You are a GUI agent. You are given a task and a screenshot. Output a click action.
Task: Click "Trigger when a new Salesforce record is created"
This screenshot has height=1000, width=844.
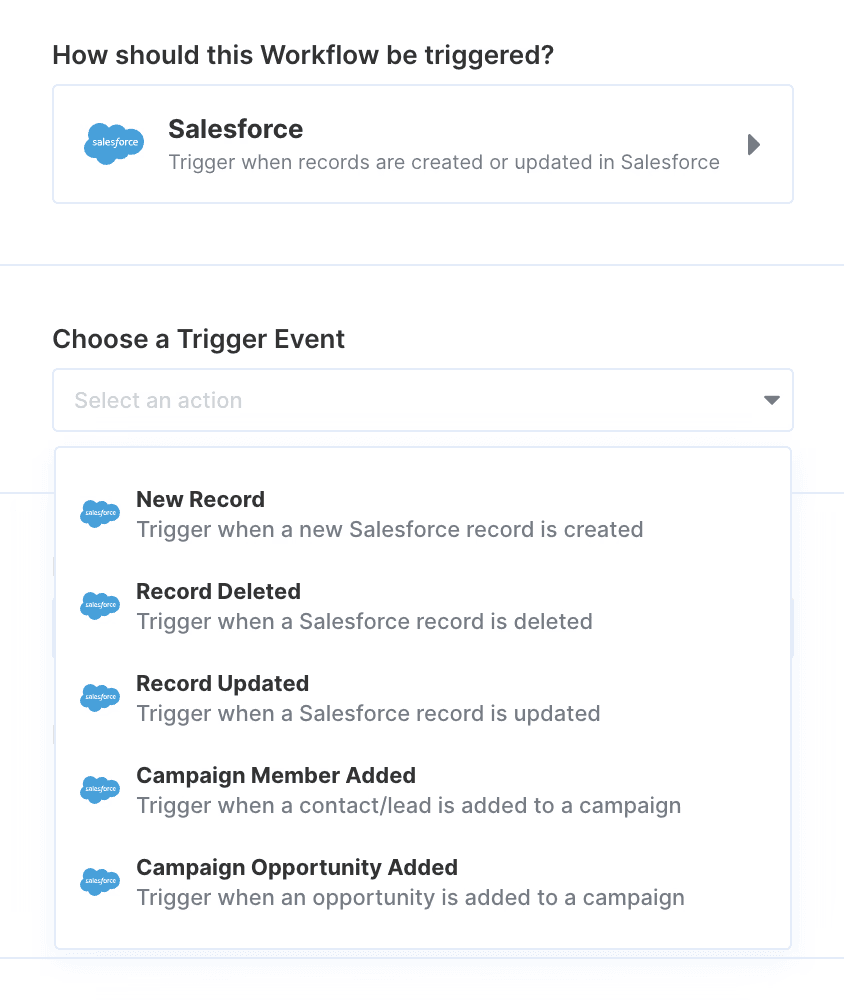click(389, 529)
